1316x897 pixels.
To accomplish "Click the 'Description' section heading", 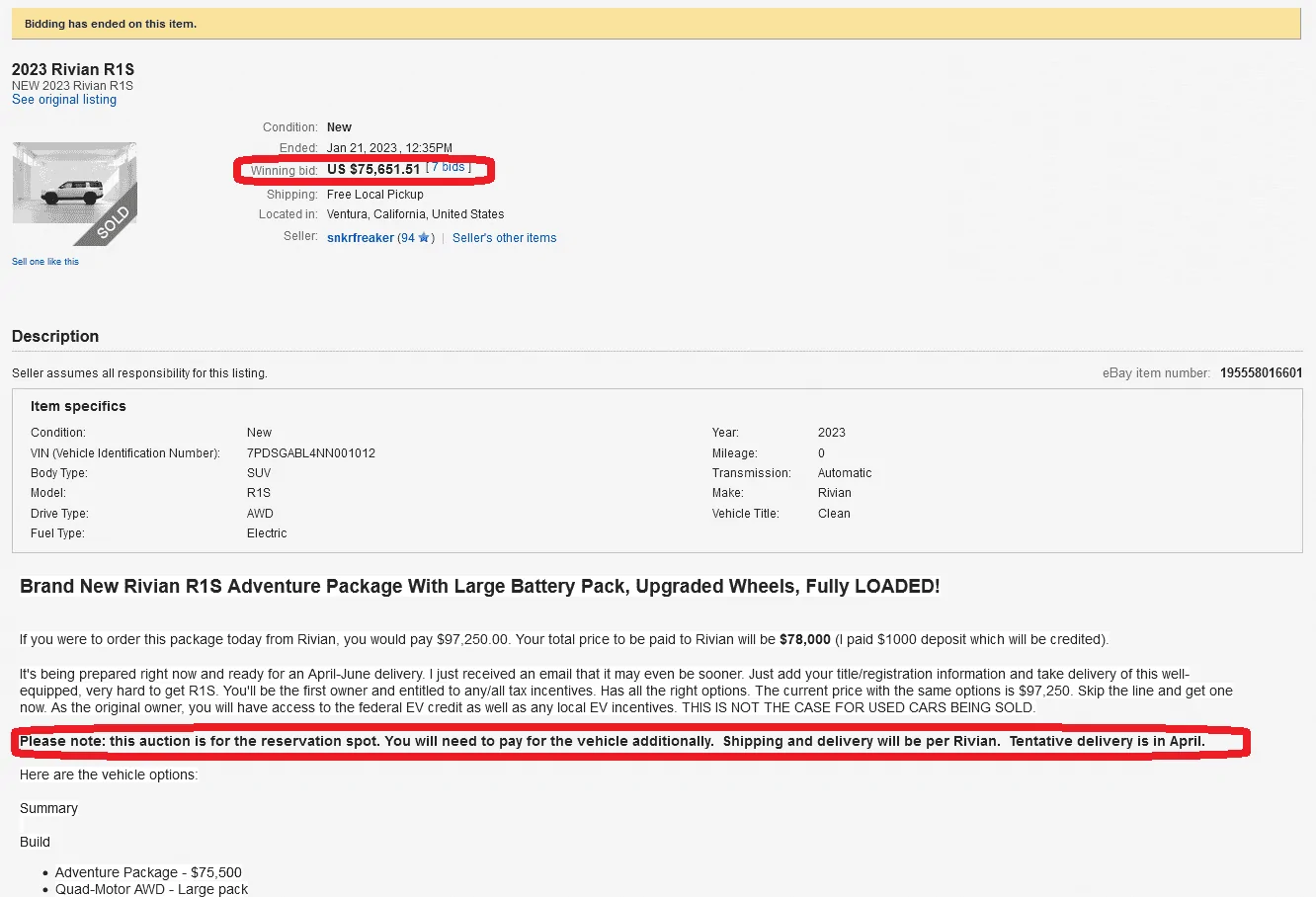I will coord(55,336).
